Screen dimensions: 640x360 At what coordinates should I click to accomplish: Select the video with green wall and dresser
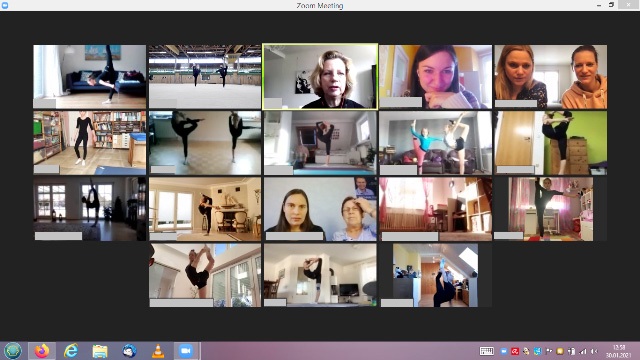[551, 143]
